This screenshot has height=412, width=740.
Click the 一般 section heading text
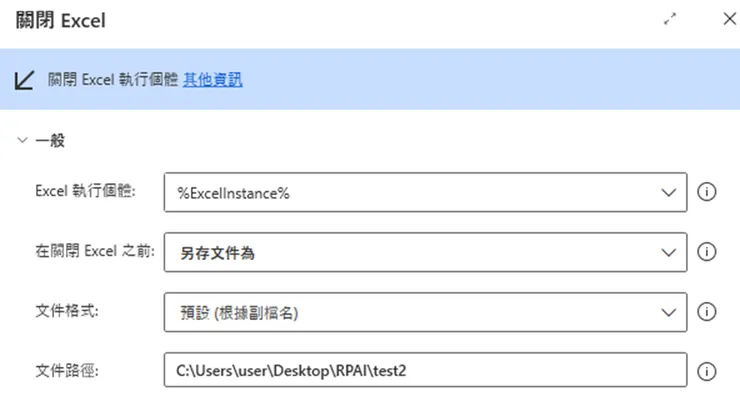[50, 140]
